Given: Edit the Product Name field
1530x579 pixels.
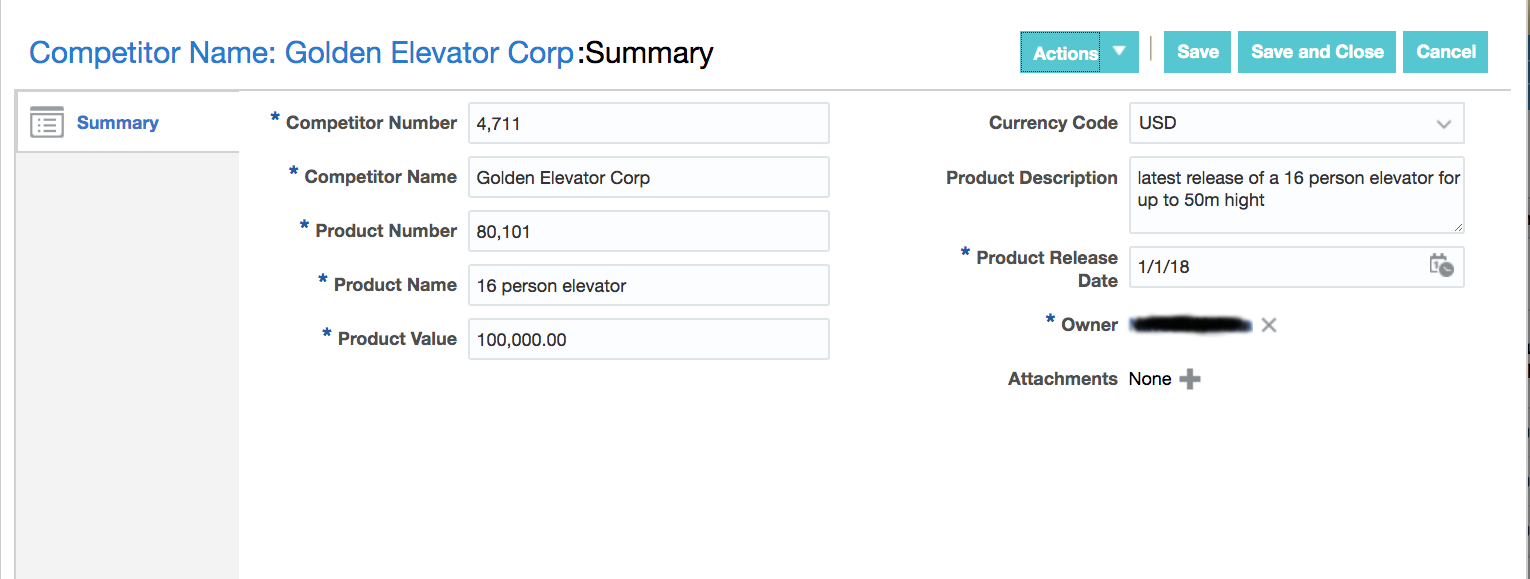Looking at the screenshot, I should [x=648, y=286].
